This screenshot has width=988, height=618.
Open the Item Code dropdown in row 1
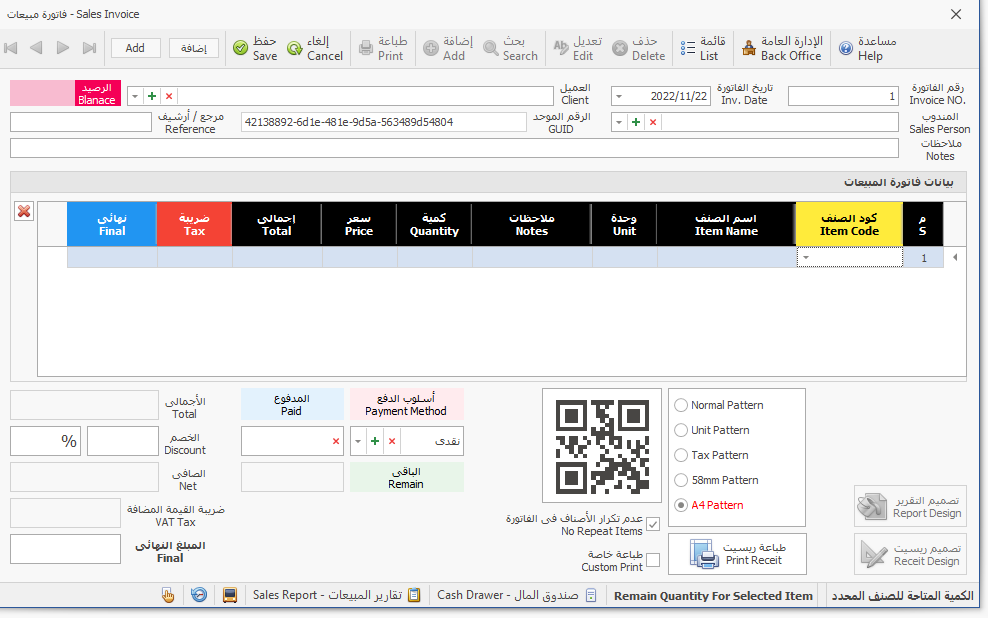pos(806,257)
